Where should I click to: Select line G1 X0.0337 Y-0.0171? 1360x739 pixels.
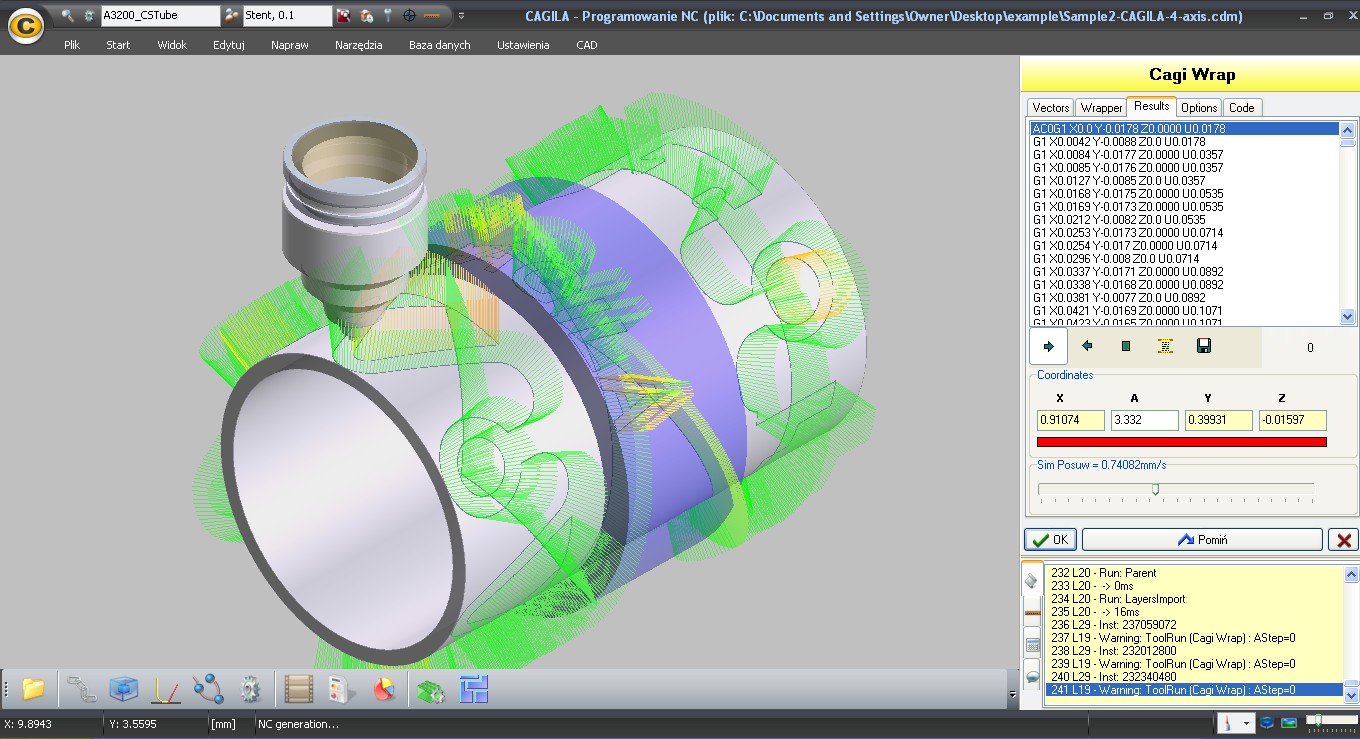[1184, 272]
